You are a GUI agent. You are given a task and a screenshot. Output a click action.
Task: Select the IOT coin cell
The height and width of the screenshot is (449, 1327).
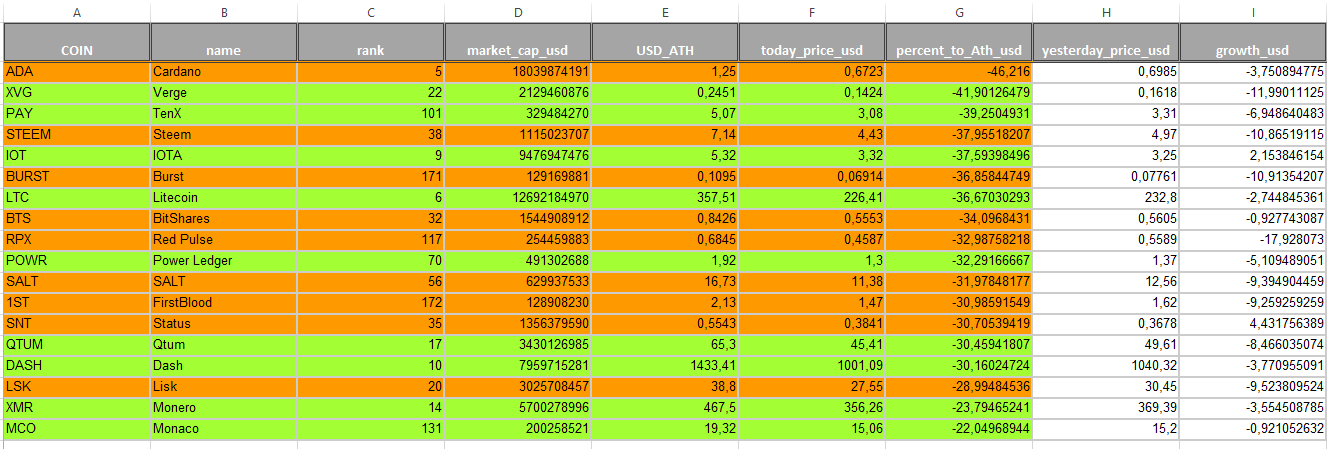77,156
